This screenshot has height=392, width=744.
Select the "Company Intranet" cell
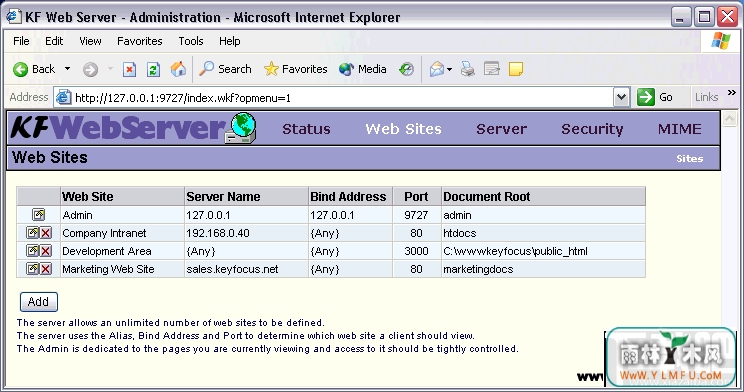[x=122, y=233]
